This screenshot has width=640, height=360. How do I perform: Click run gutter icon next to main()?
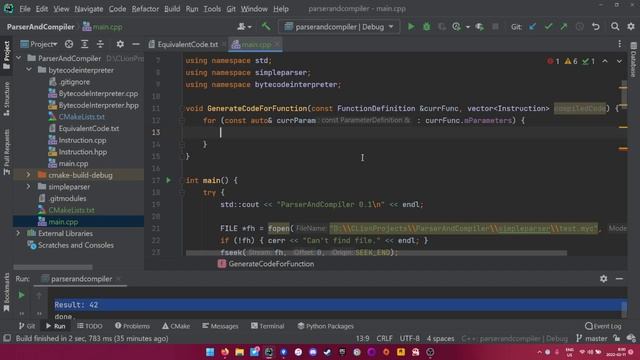point(168,180)
